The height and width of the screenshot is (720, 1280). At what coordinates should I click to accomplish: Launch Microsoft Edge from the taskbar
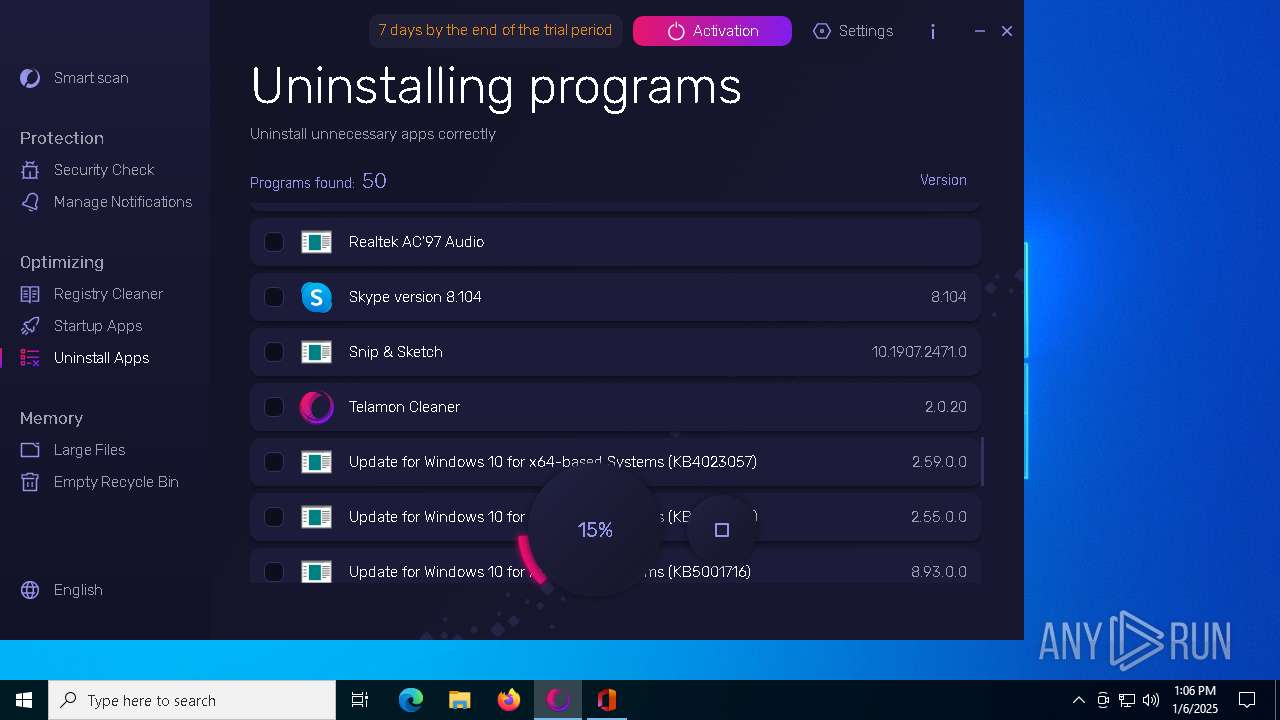point(411,700)
